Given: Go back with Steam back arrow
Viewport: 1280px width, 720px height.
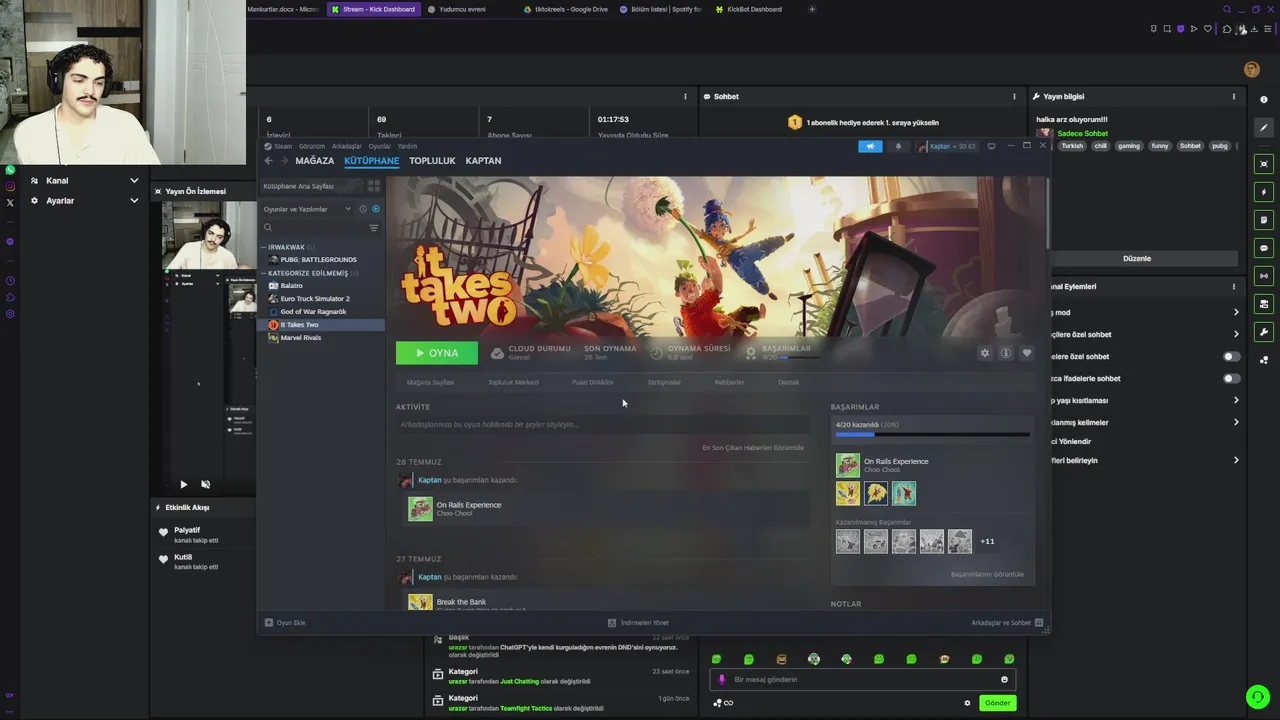Looking at the screenshot, I should pyautogui.click(x=268, y=160).
